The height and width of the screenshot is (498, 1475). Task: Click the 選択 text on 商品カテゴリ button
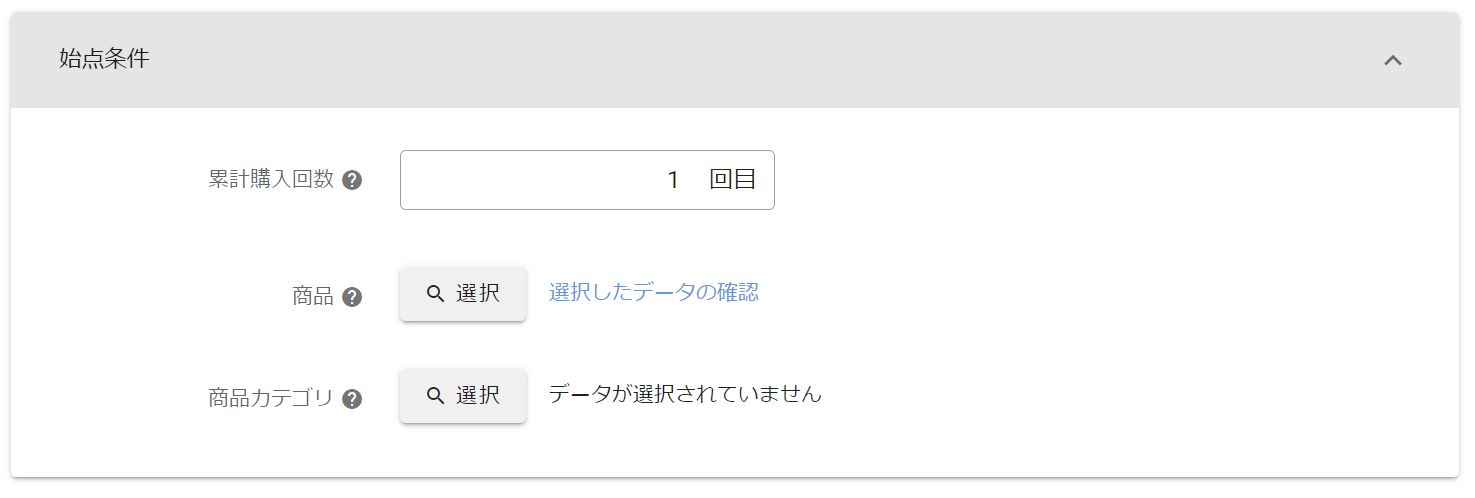coord(478,396)
